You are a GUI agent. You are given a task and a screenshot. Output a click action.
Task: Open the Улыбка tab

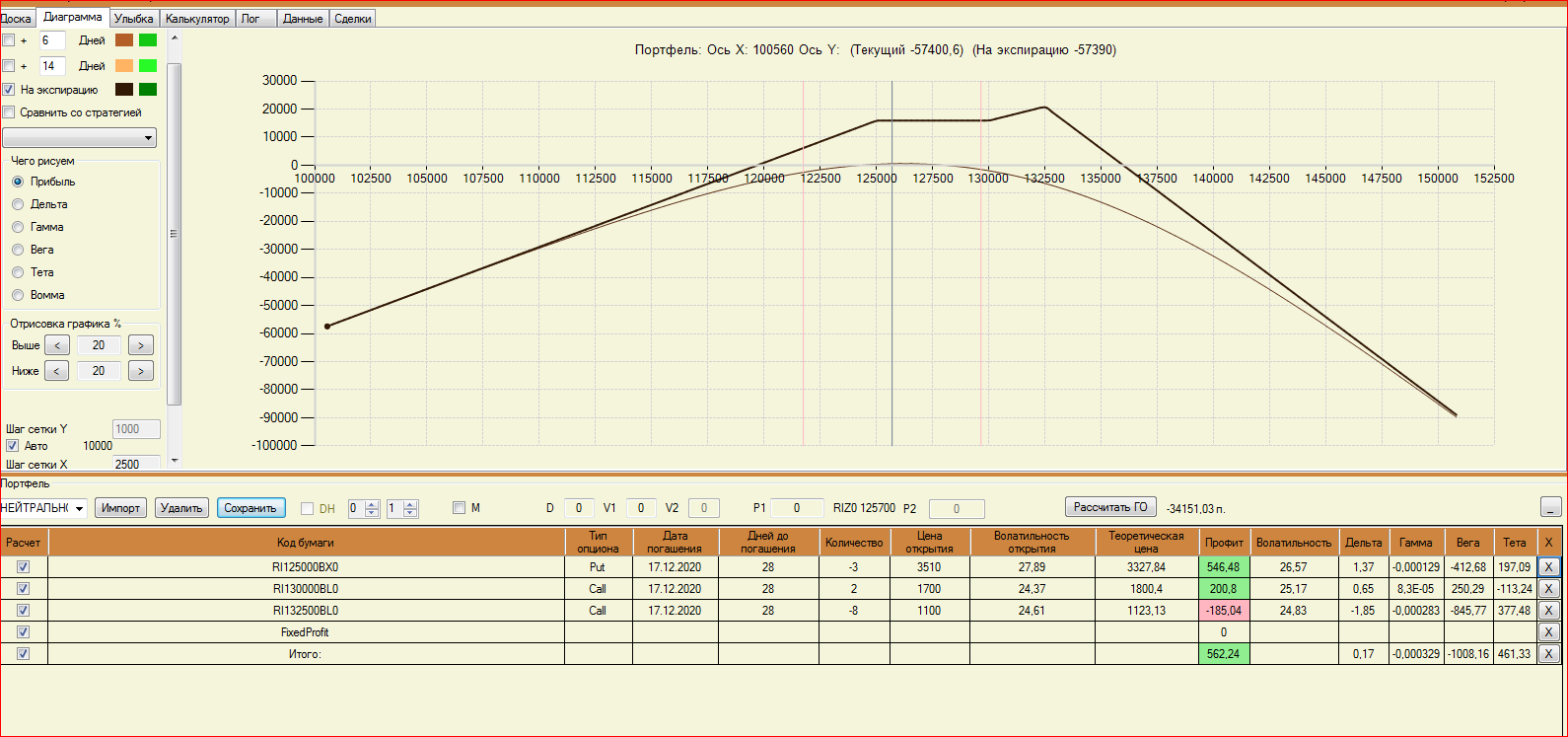click(133, 19)
